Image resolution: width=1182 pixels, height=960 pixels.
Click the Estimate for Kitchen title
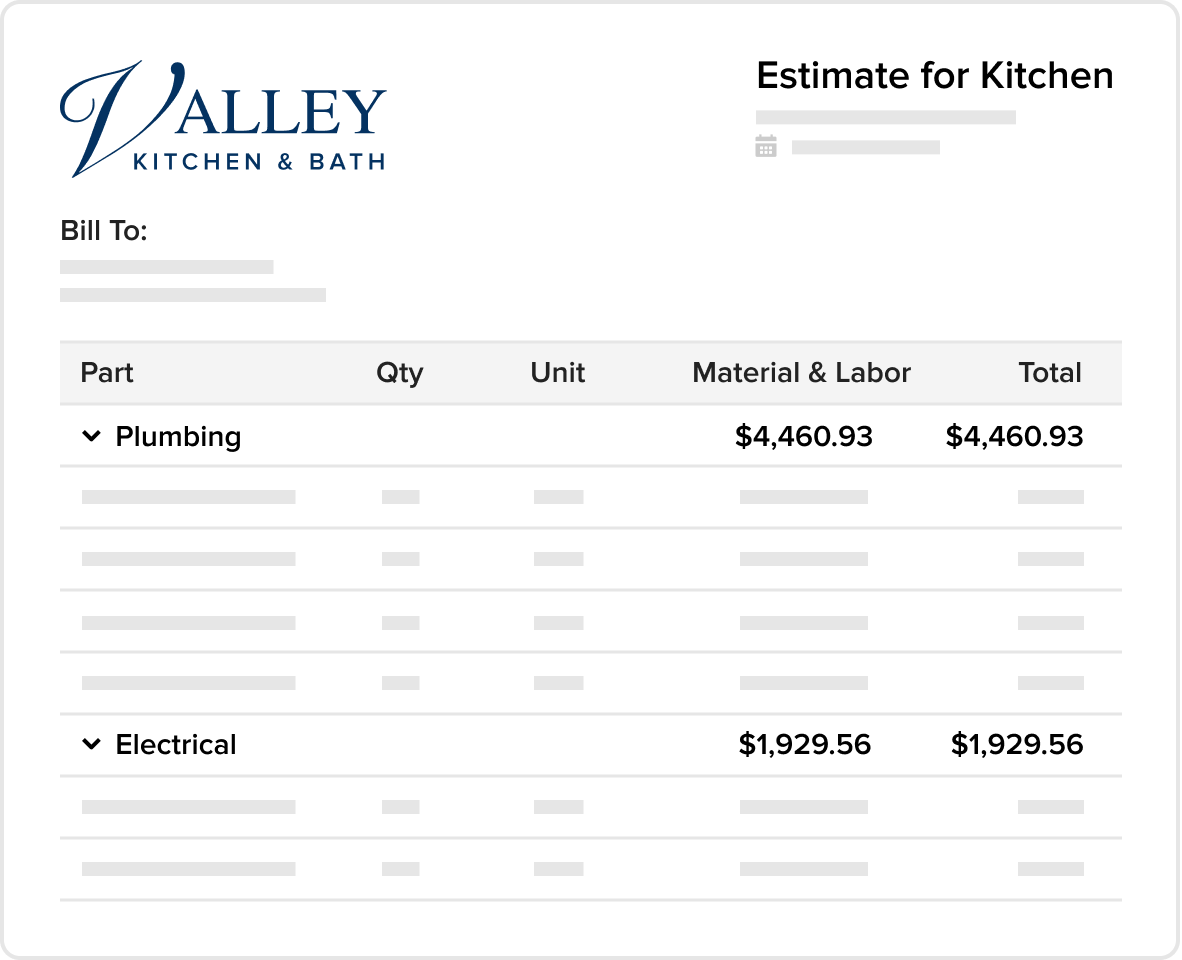(935, 75)
